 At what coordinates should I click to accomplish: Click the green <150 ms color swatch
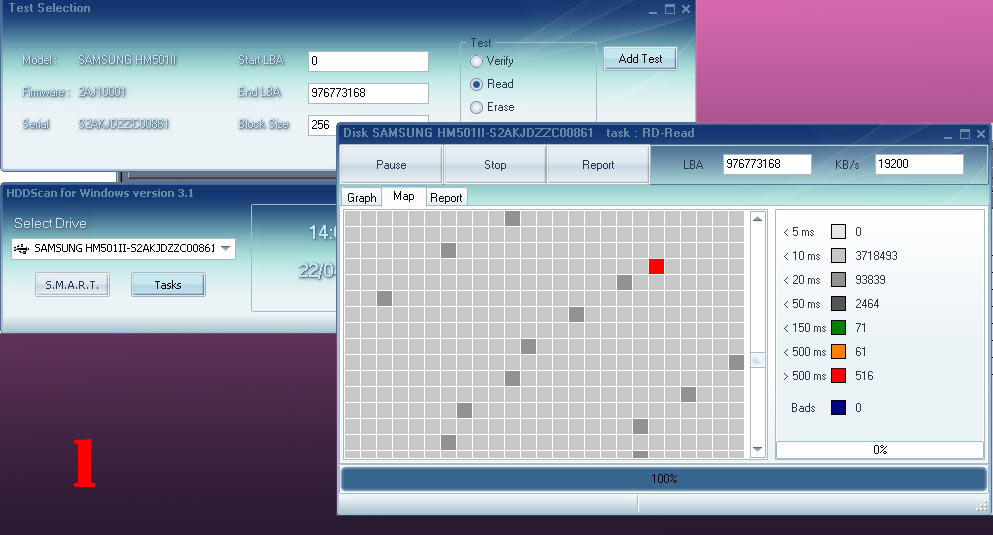click(x=839, y=328)
